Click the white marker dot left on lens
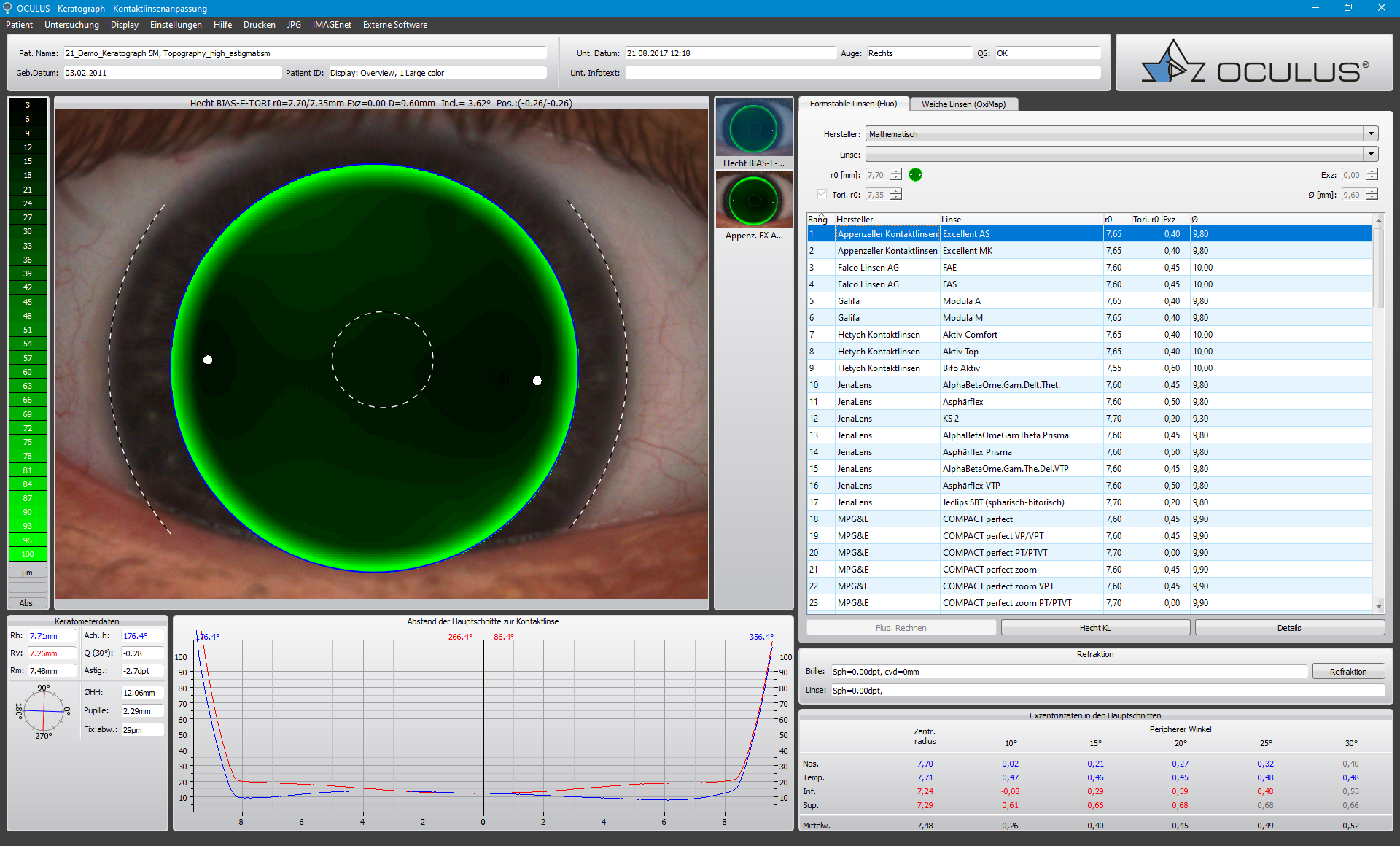 (x=208, y=360)
